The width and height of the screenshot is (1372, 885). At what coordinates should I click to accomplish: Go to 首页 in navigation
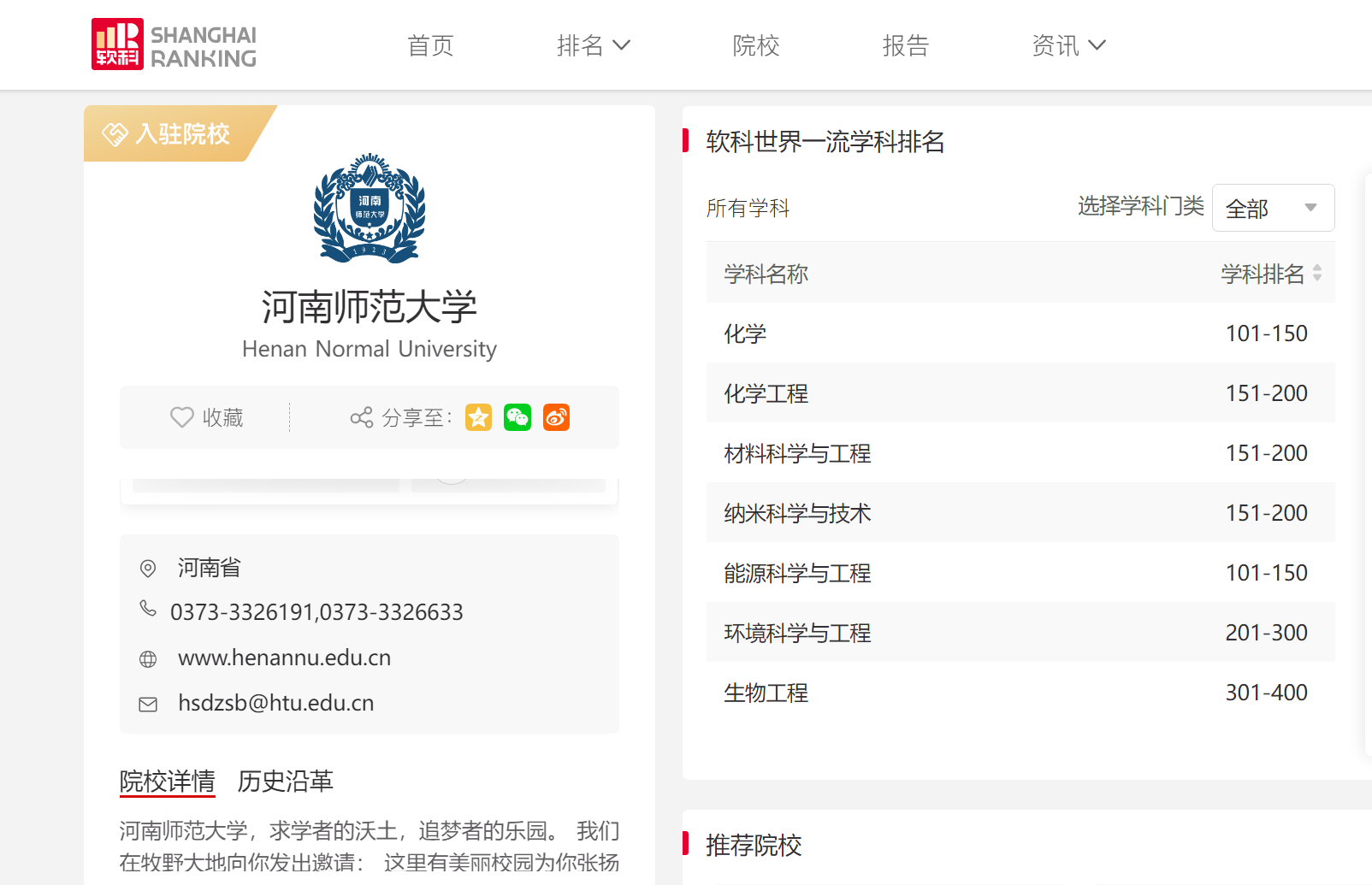click(x=430, y=45)
